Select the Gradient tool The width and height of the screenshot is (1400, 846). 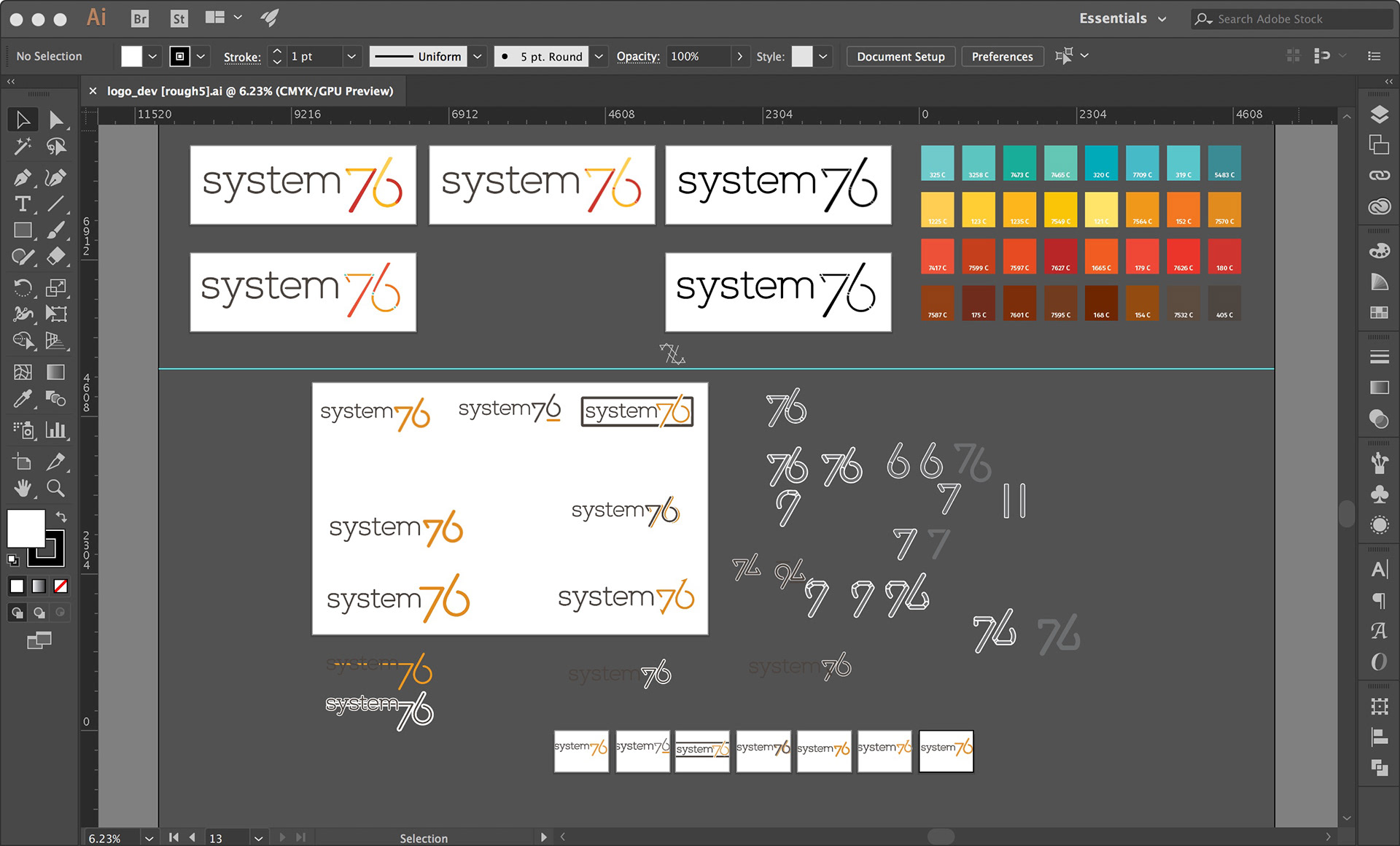[55, 372]
